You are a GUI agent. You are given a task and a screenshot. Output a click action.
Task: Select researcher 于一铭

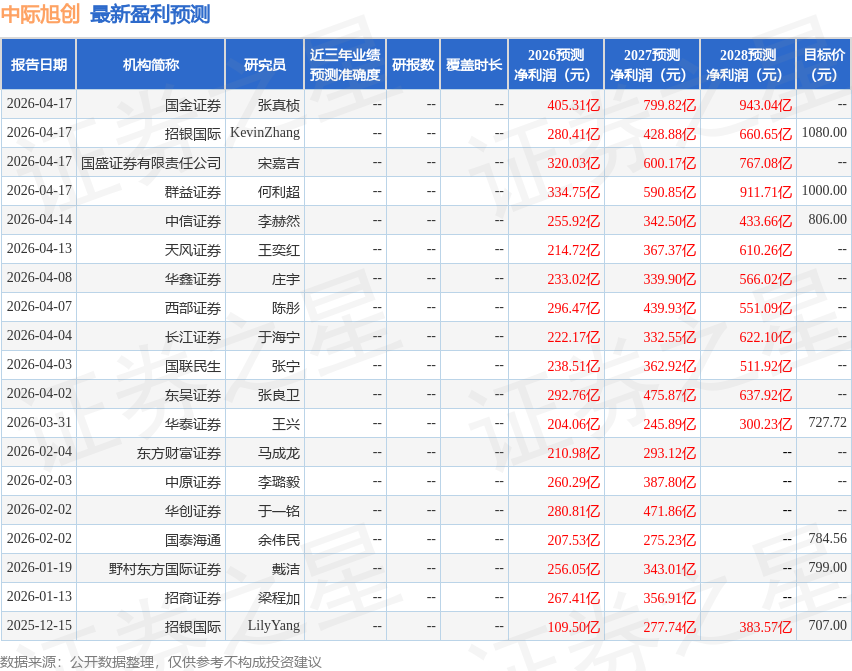click(279, 511)
